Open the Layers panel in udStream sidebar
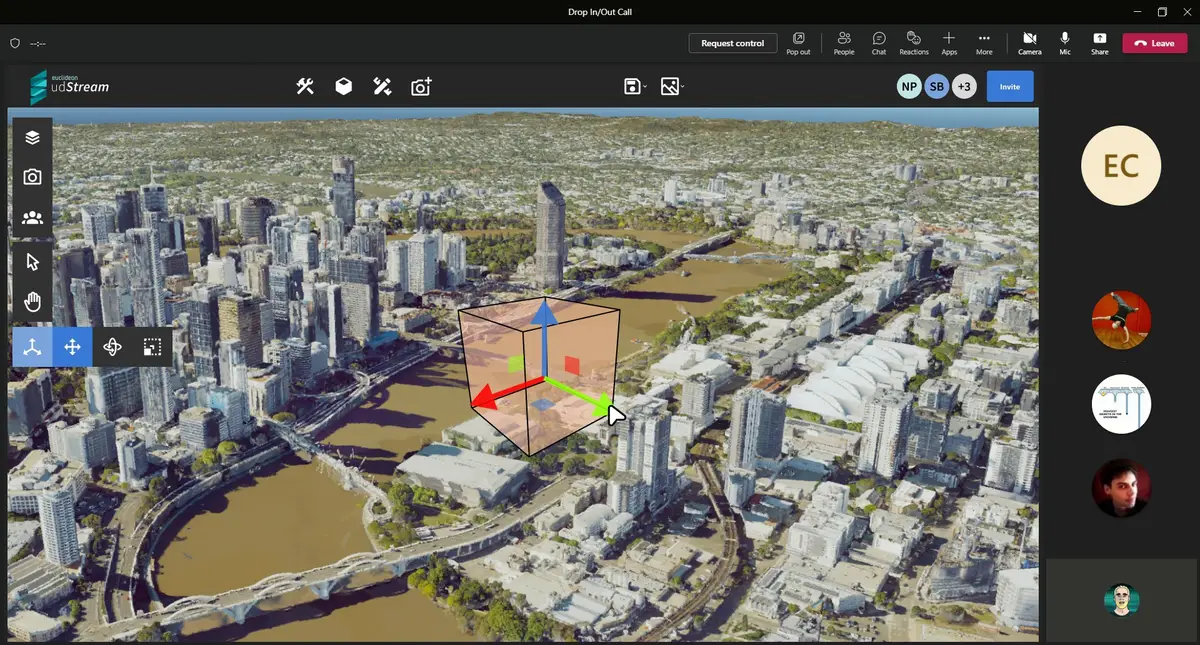Viewport: 1200px width, 645px height. [32, 137]
